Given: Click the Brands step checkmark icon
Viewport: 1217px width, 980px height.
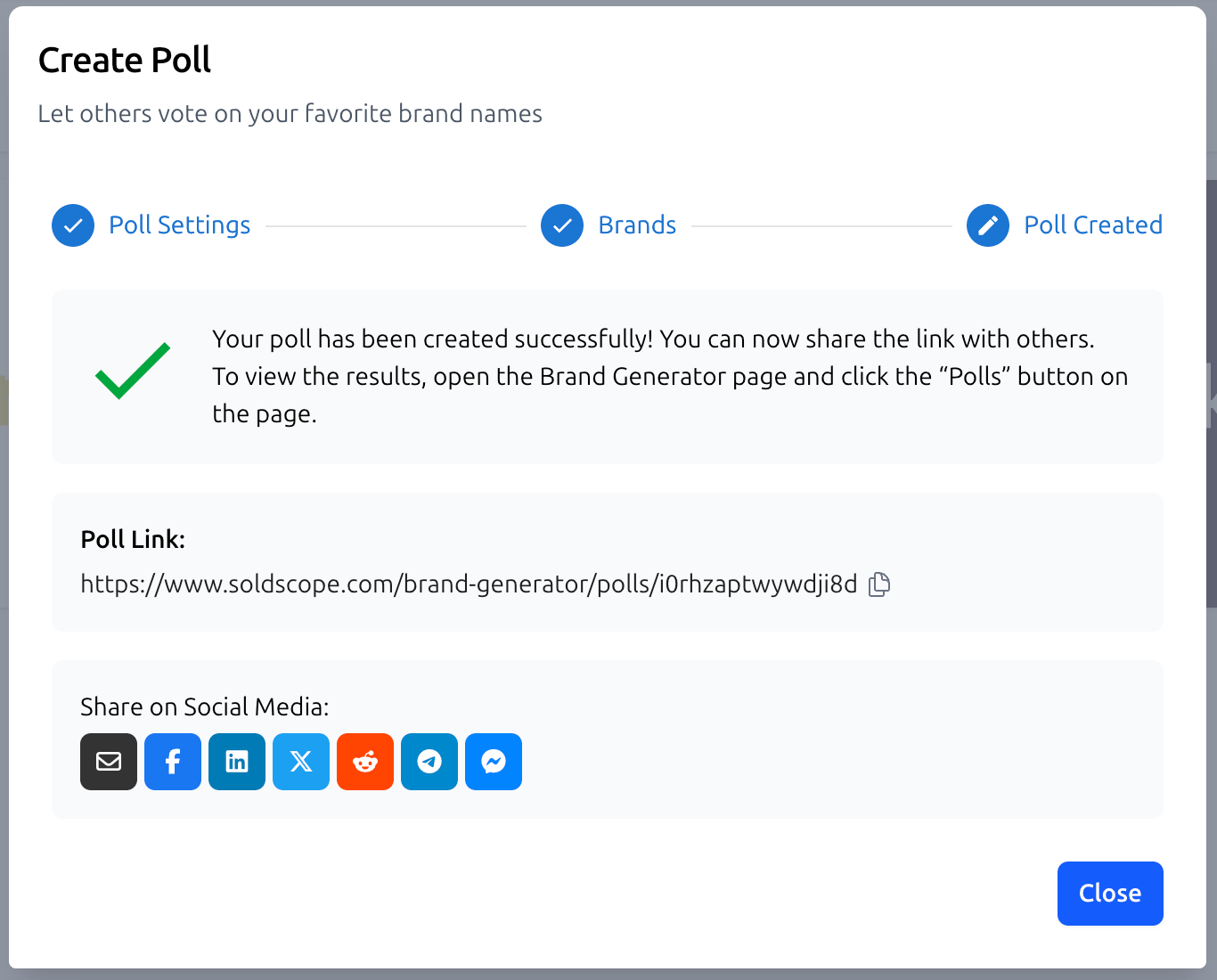Looking at the screenshot, I should click(561, 225).
